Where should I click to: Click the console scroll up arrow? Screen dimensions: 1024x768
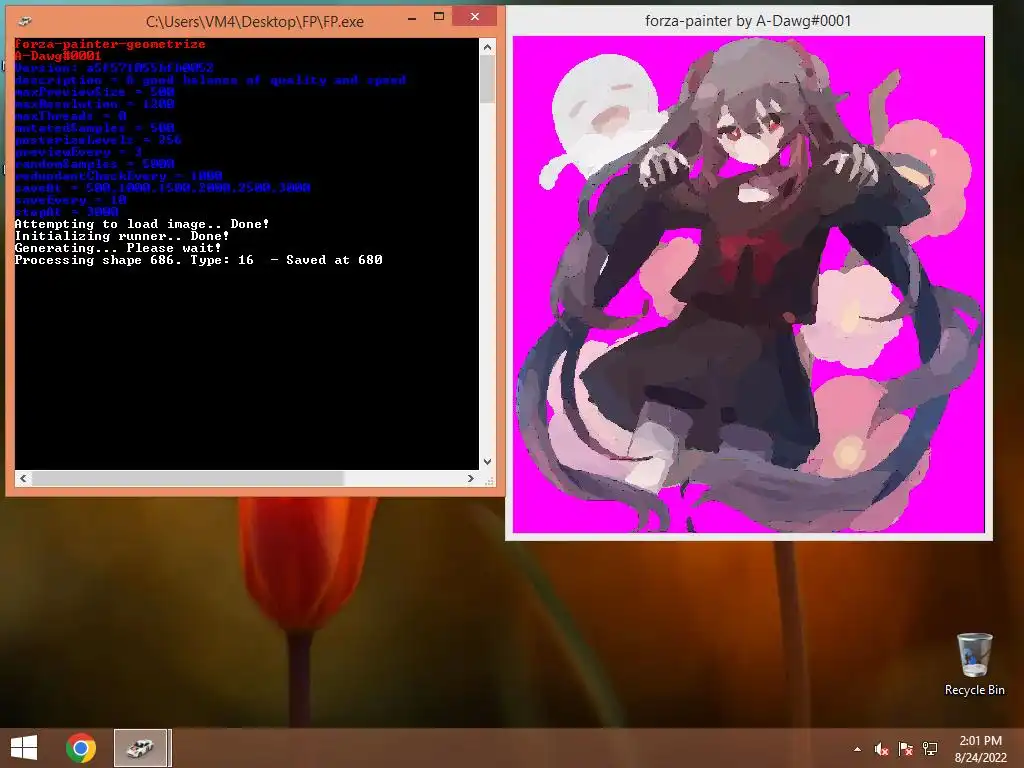487,46
